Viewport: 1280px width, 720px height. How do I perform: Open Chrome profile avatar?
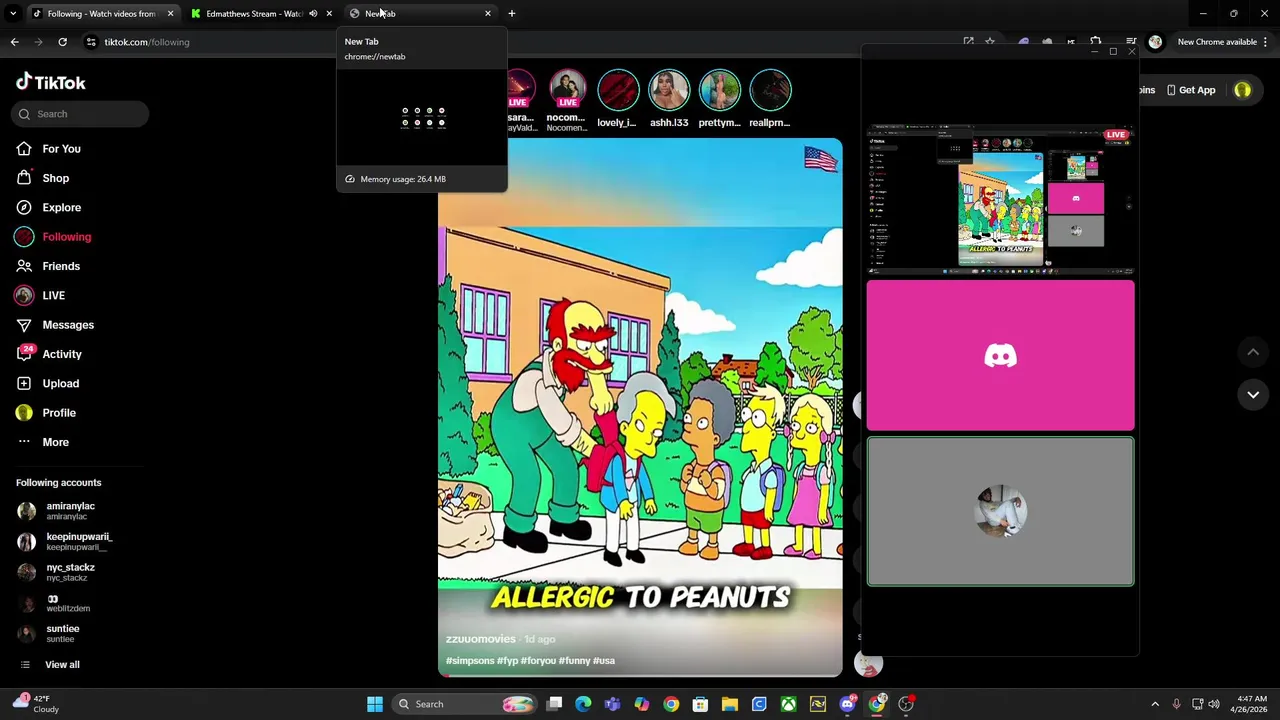(x=1155, y=42)
